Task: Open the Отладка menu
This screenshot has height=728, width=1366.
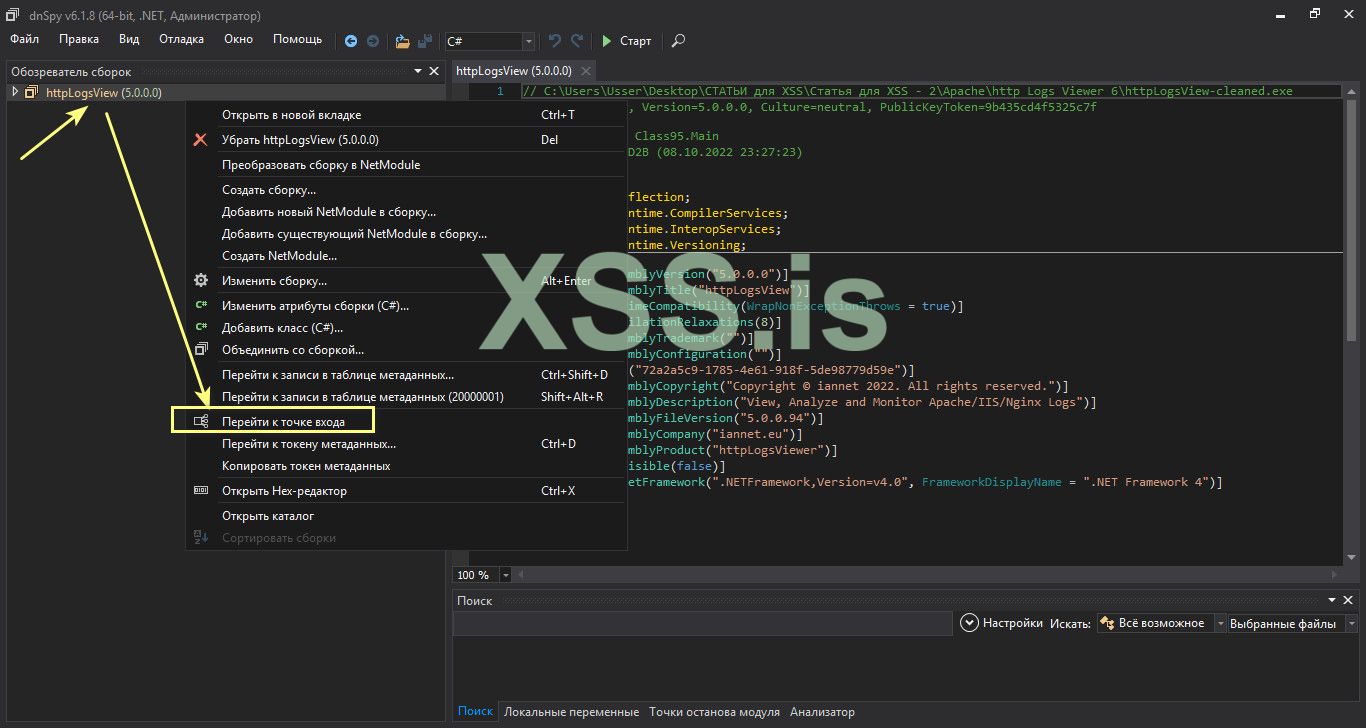Action: 181,39
